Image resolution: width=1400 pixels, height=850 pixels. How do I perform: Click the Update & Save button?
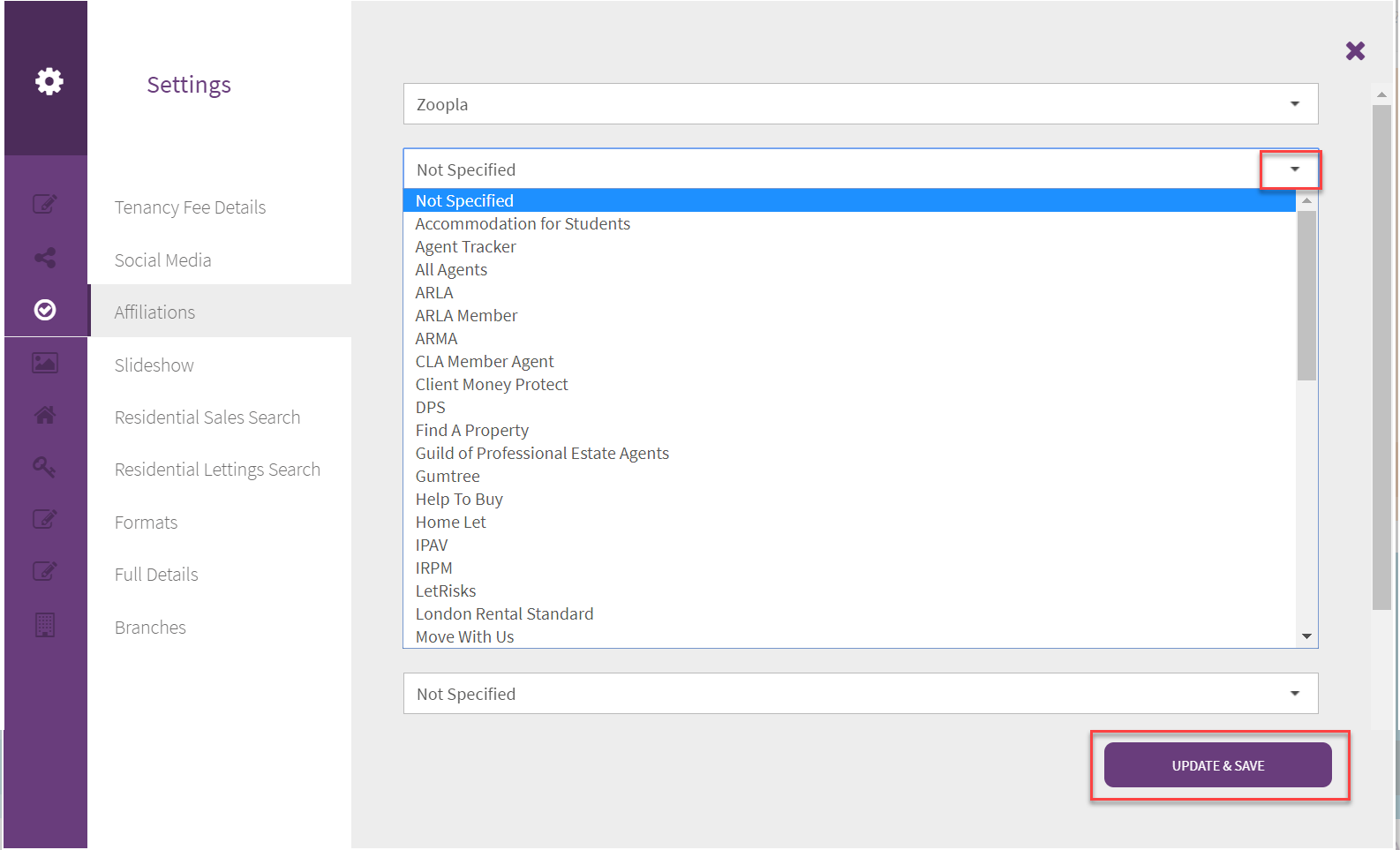click(1218, 765)
